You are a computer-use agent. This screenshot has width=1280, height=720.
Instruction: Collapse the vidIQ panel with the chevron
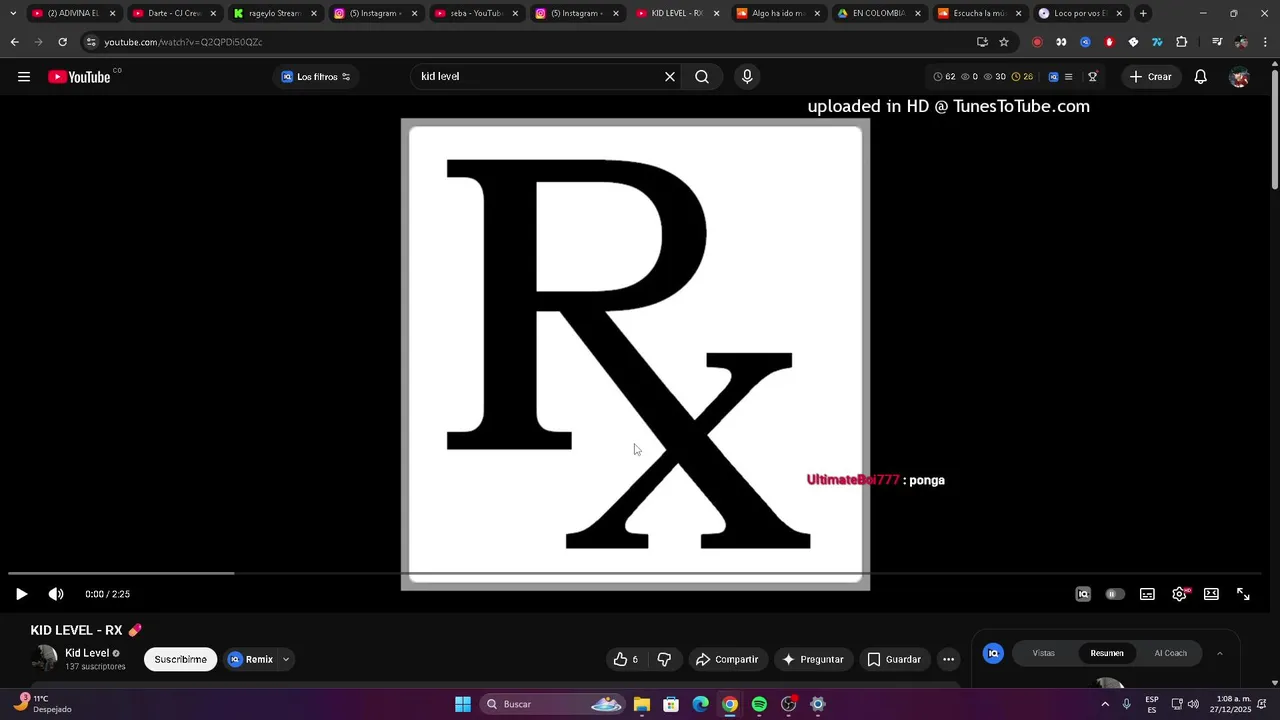point(1220,653)
